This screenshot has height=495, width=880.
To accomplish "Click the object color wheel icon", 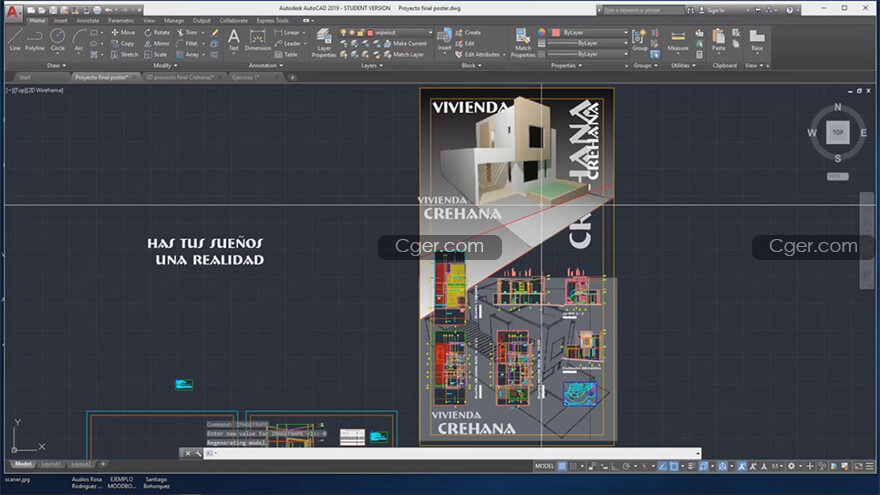I will (x=542, y=33).
